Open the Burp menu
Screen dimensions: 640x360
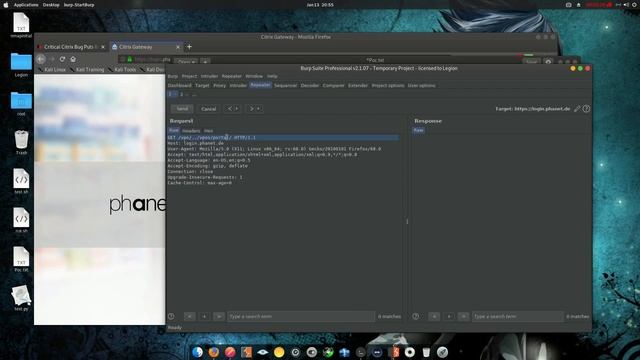[173, 76]
